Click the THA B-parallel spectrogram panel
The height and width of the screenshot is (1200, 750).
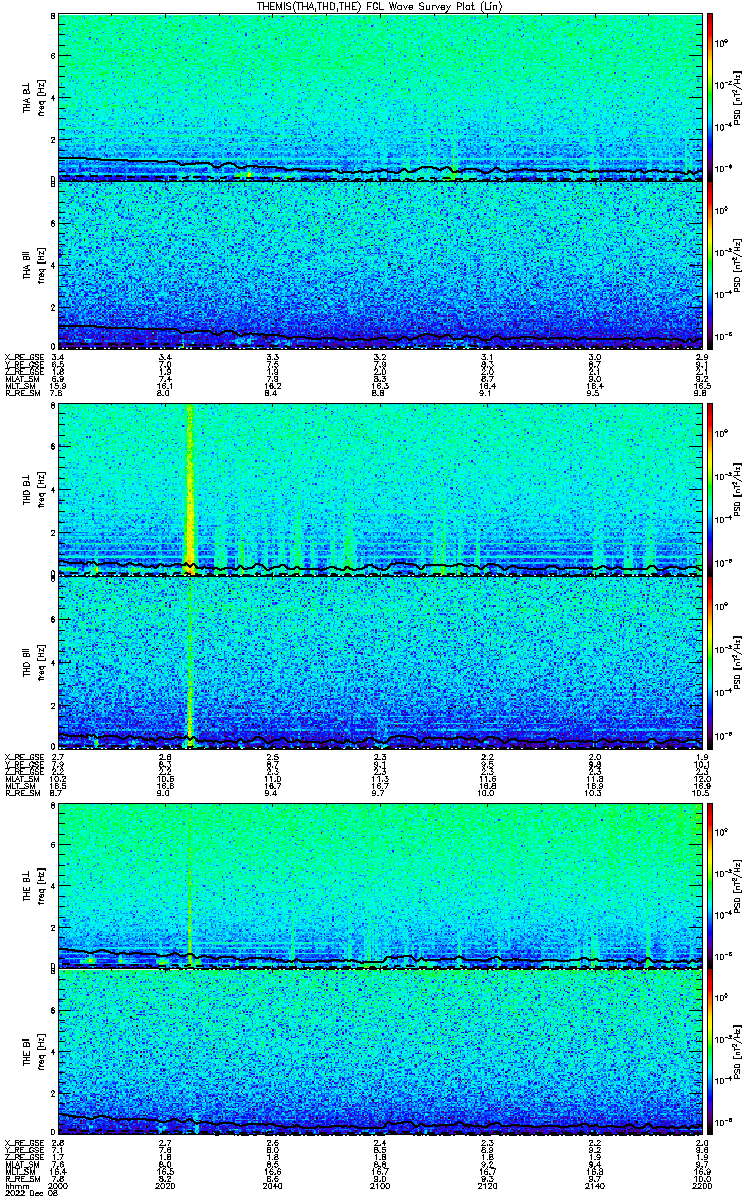(381, 264)
